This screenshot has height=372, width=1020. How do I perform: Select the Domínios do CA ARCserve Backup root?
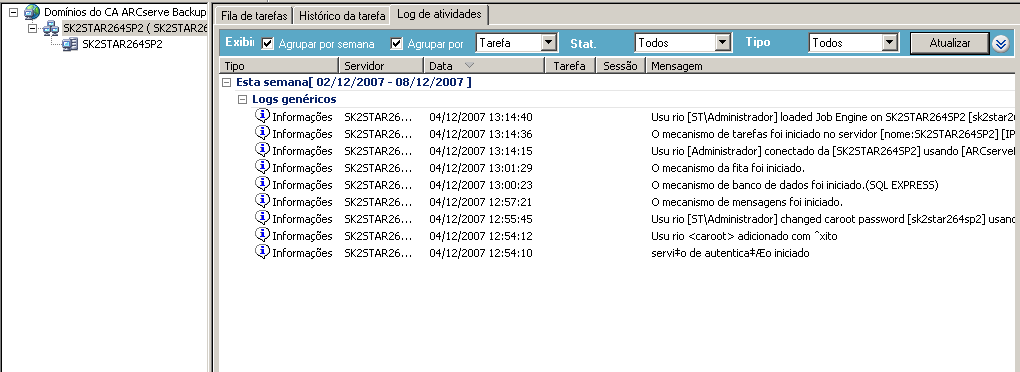coord(125,12)
